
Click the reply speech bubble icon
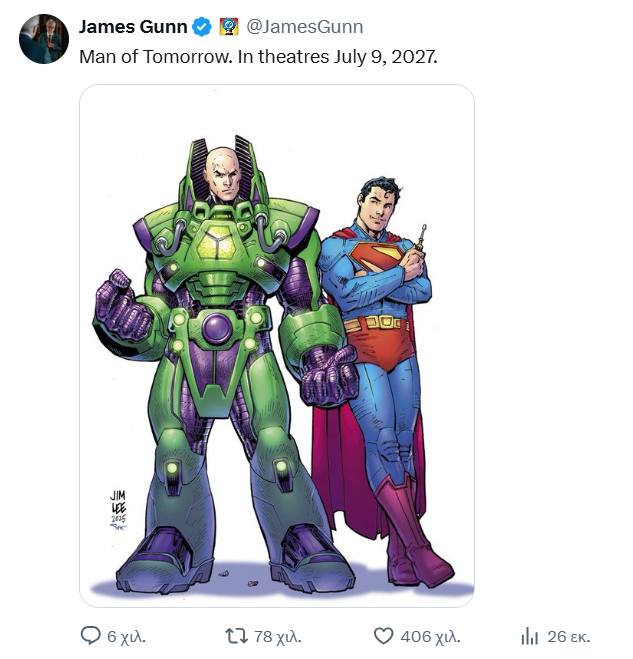point(90,636)
